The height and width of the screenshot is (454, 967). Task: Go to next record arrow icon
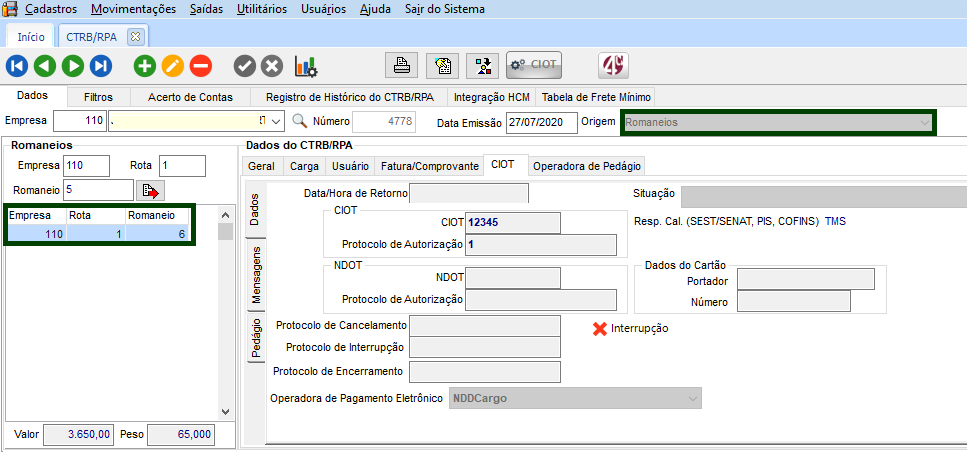click(73, 65)
